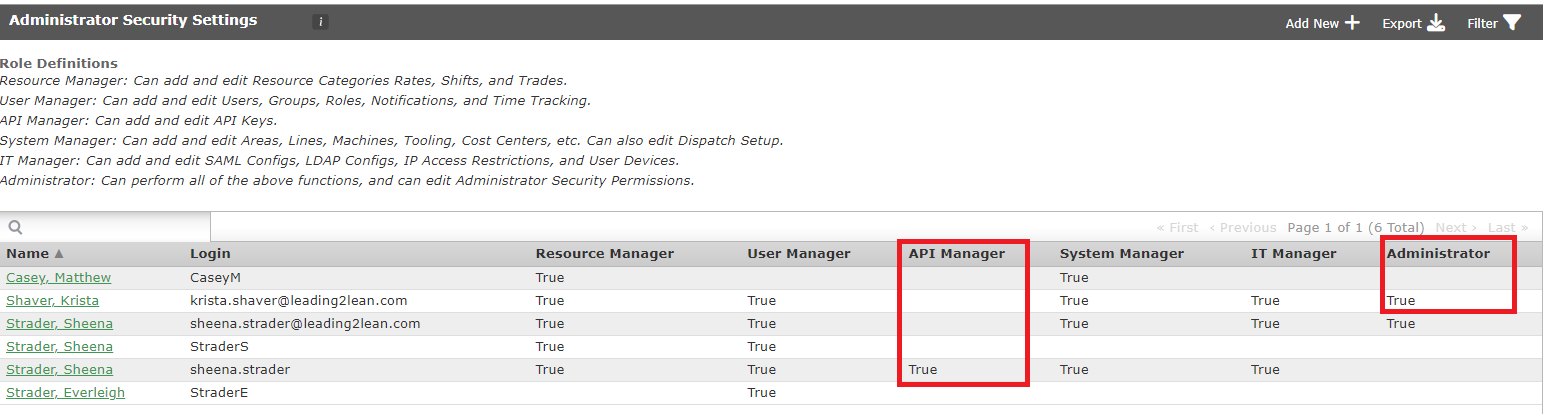Sort by the Login column header
This screenshot has width=1554, height=414.
(x=210, y=254)
